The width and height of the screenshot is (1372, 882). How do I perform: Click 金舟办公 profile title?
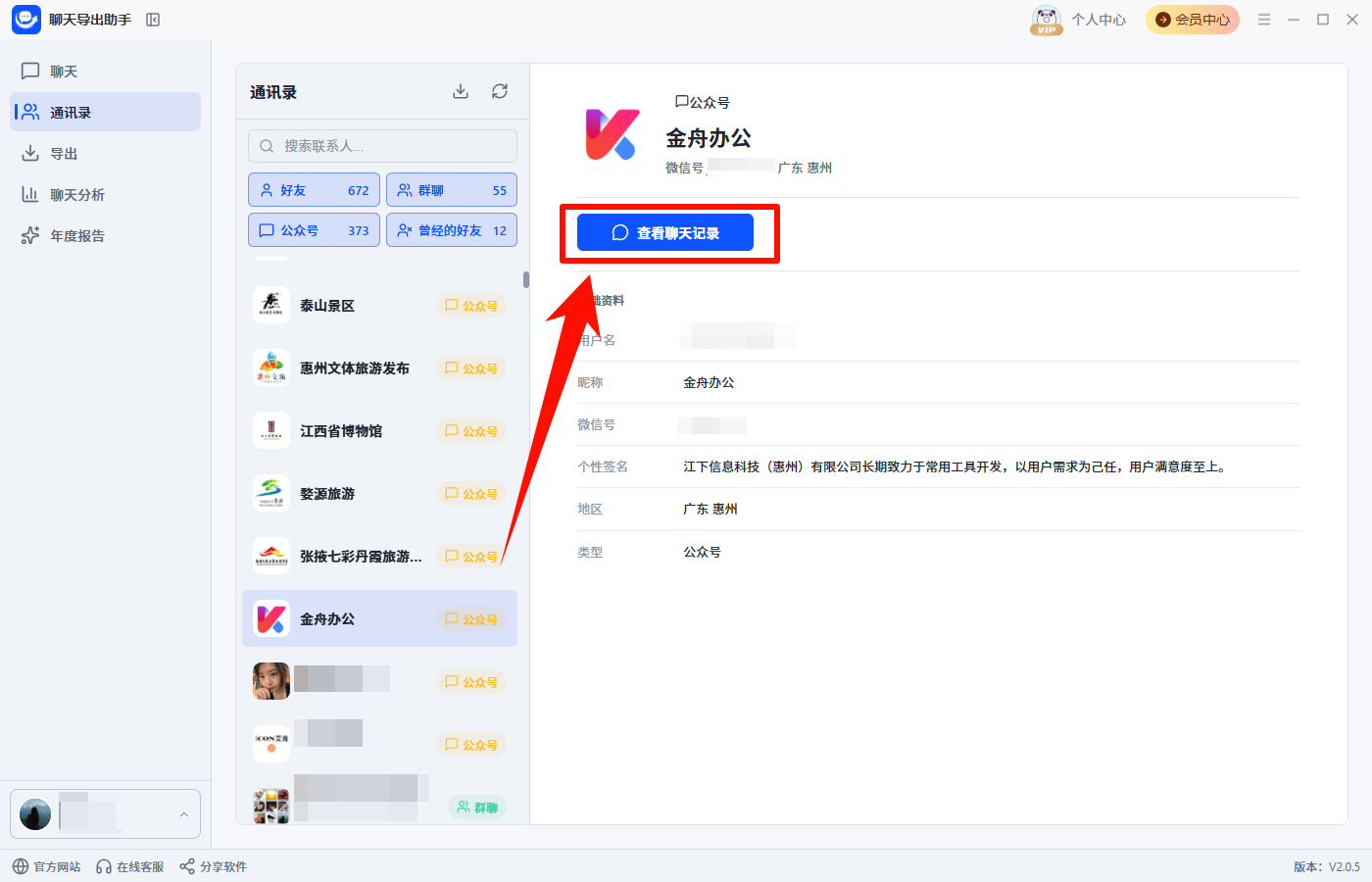click(x=709, y=138)
